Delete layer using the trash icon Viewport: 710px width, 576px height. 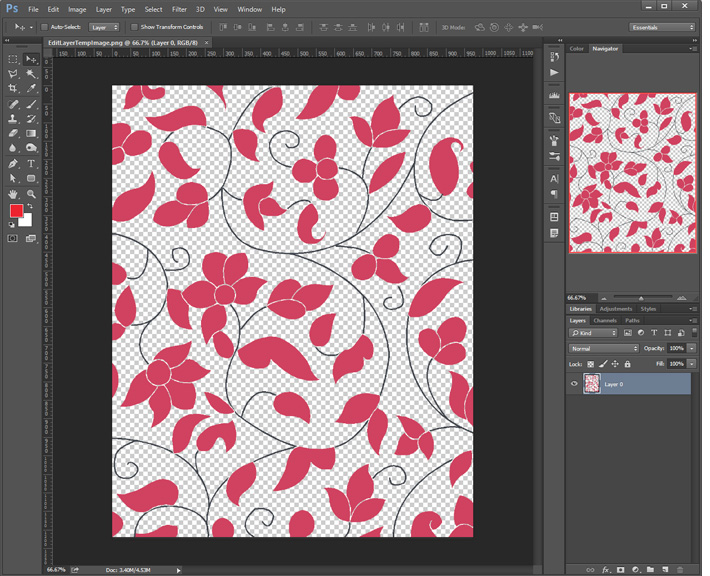click(x=679, y=569)
